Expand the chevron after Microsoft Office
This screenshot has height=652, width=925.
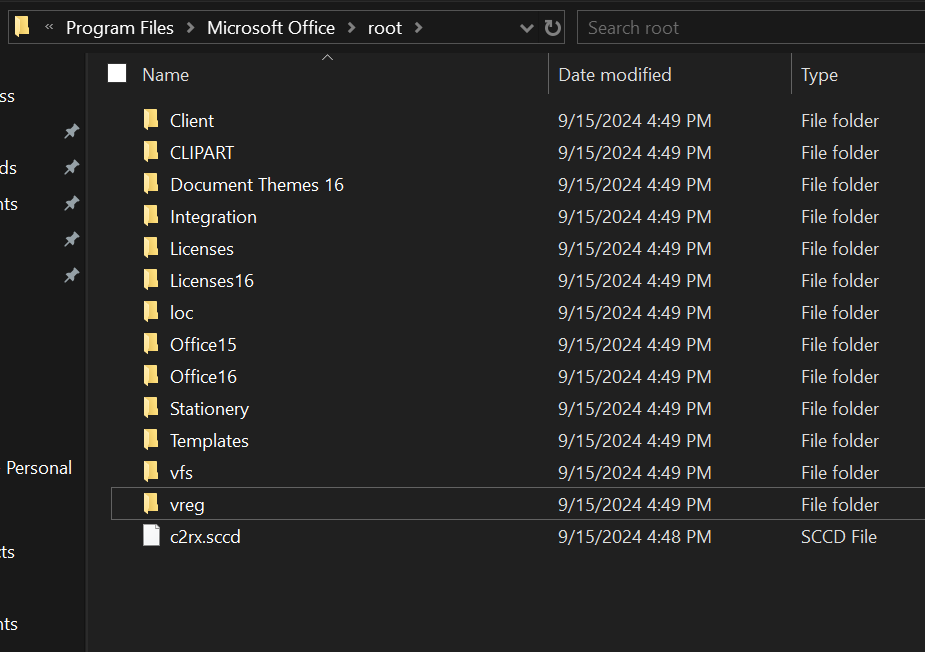pyautogui.click(x=352, y=28)
